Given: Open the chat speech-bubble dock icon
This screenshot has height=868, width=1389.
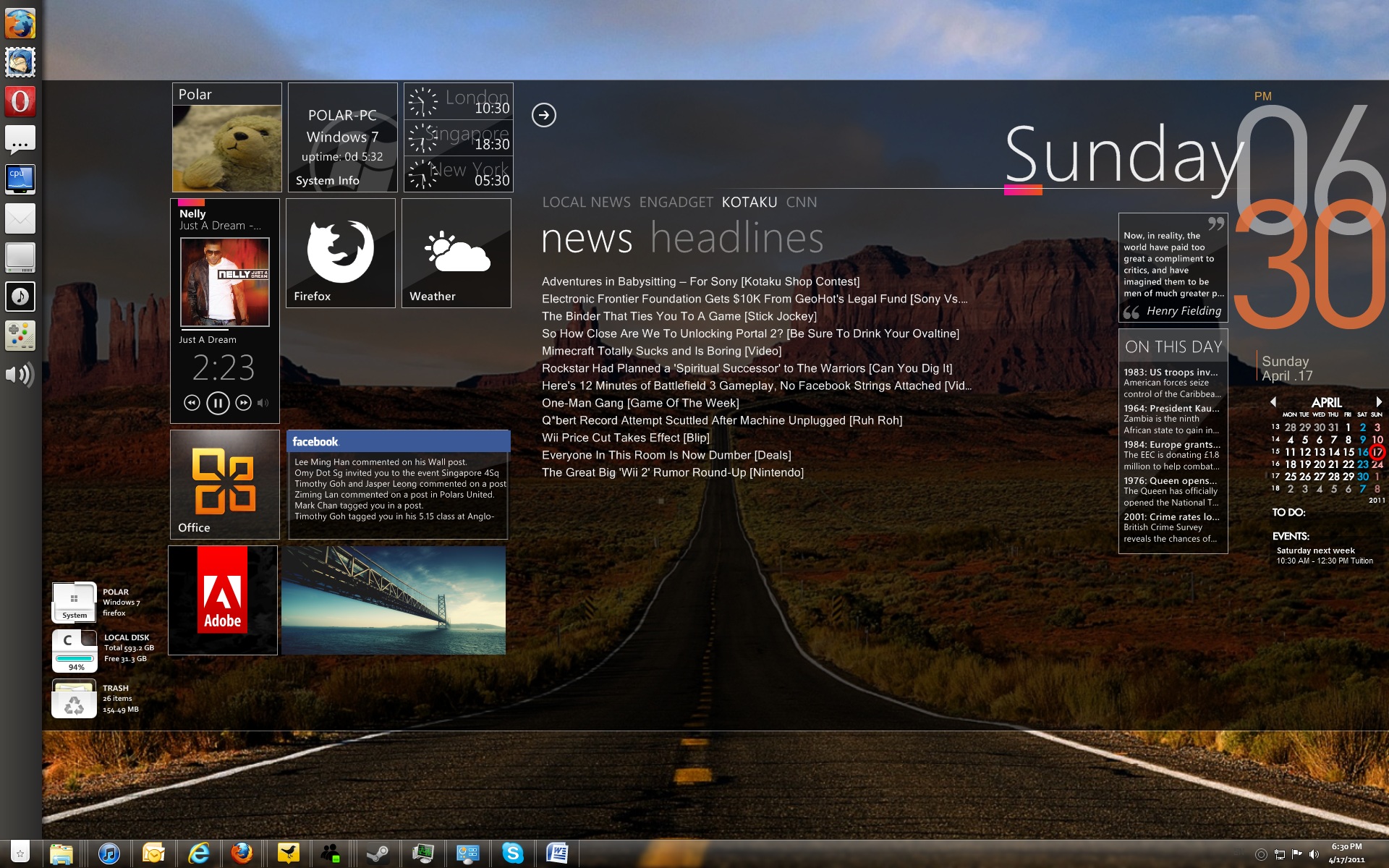Looking at the screenshot, I should 20,140.
